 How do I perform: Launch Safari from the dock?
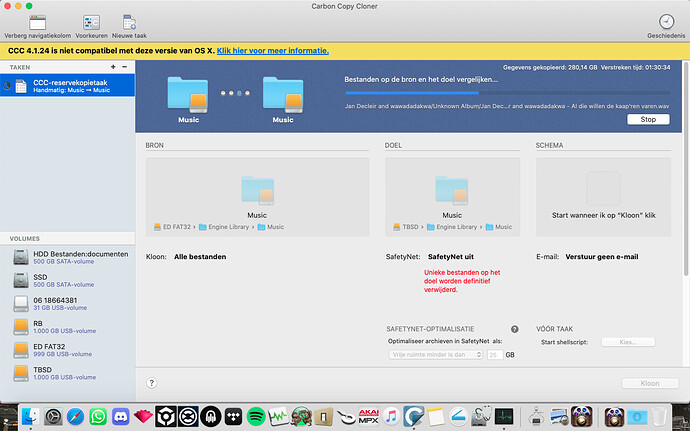coord(76,416)
